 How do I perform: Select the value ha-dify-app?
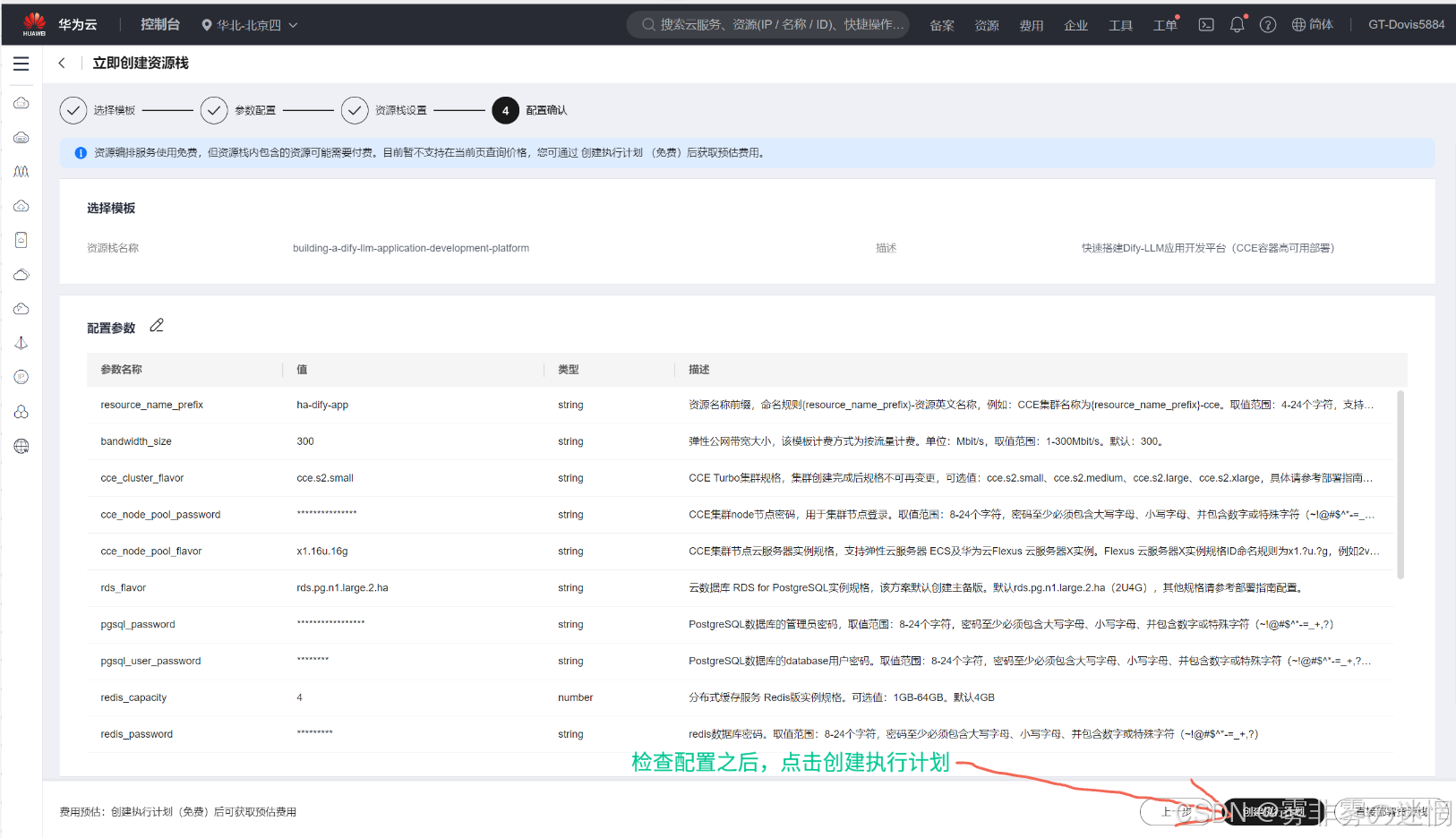pyautogui.click(x=322, y=405)
